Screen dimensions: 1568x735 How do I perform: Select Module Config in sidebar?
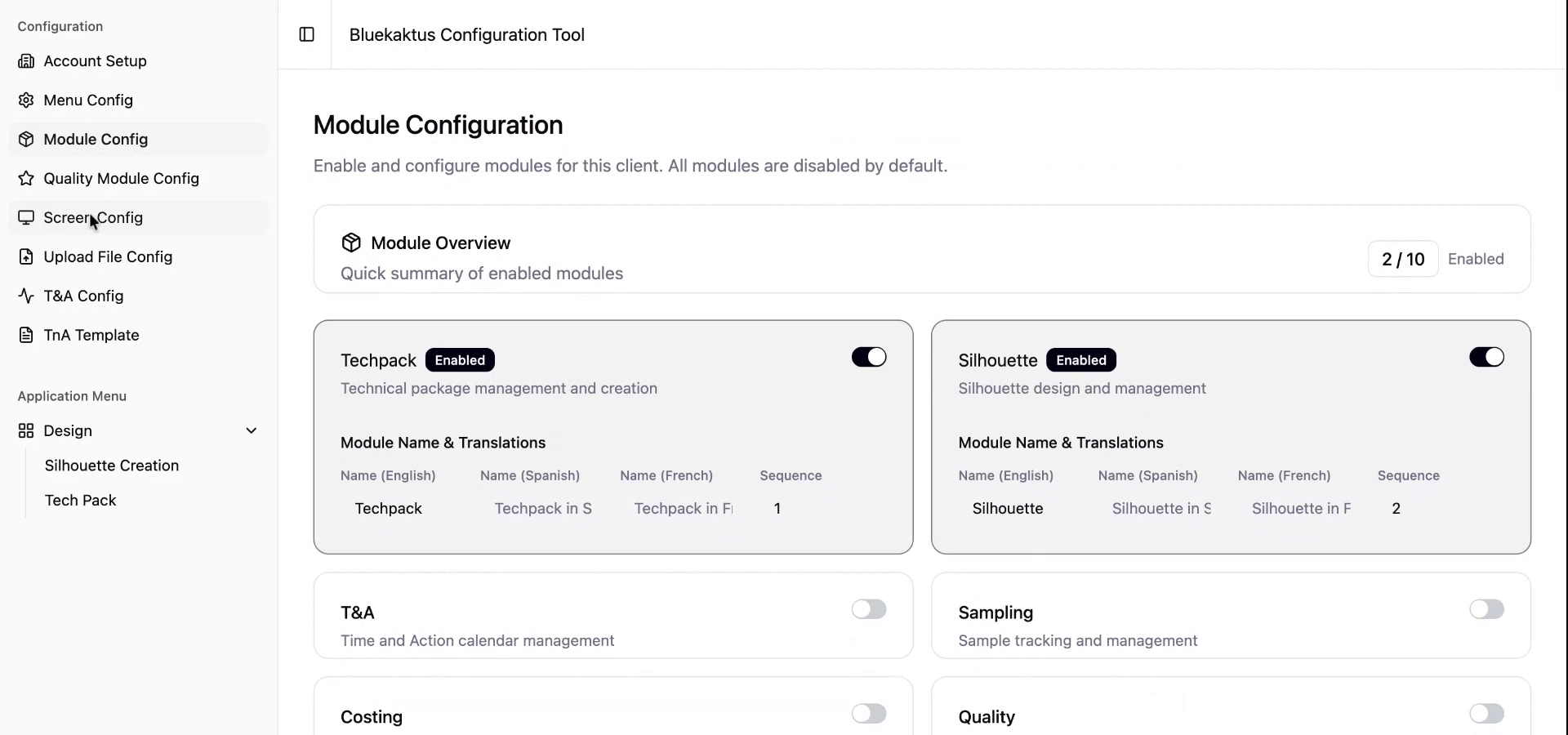click(x=96, y=140)
